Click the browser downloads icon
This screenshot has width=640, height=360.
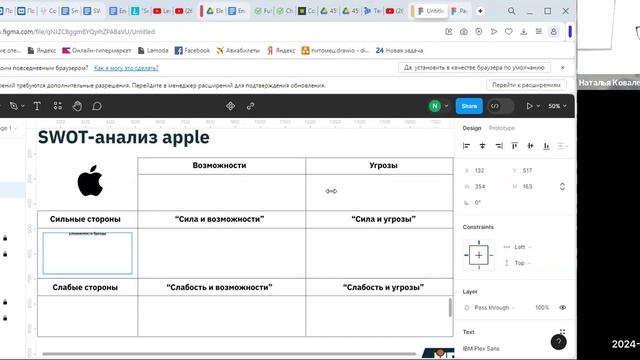(x=524, y=31)
